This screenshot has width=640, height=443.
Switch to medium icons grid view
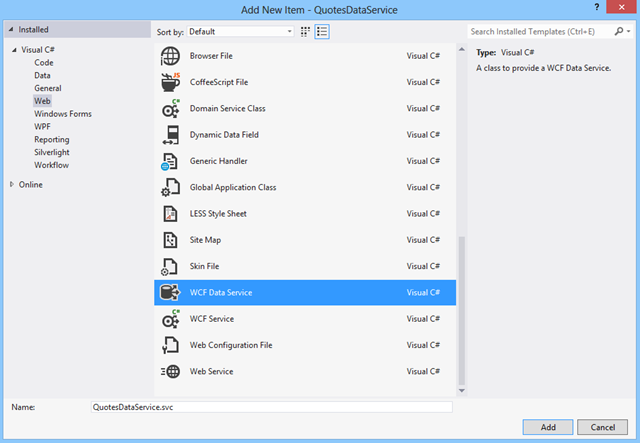point(305,32)
